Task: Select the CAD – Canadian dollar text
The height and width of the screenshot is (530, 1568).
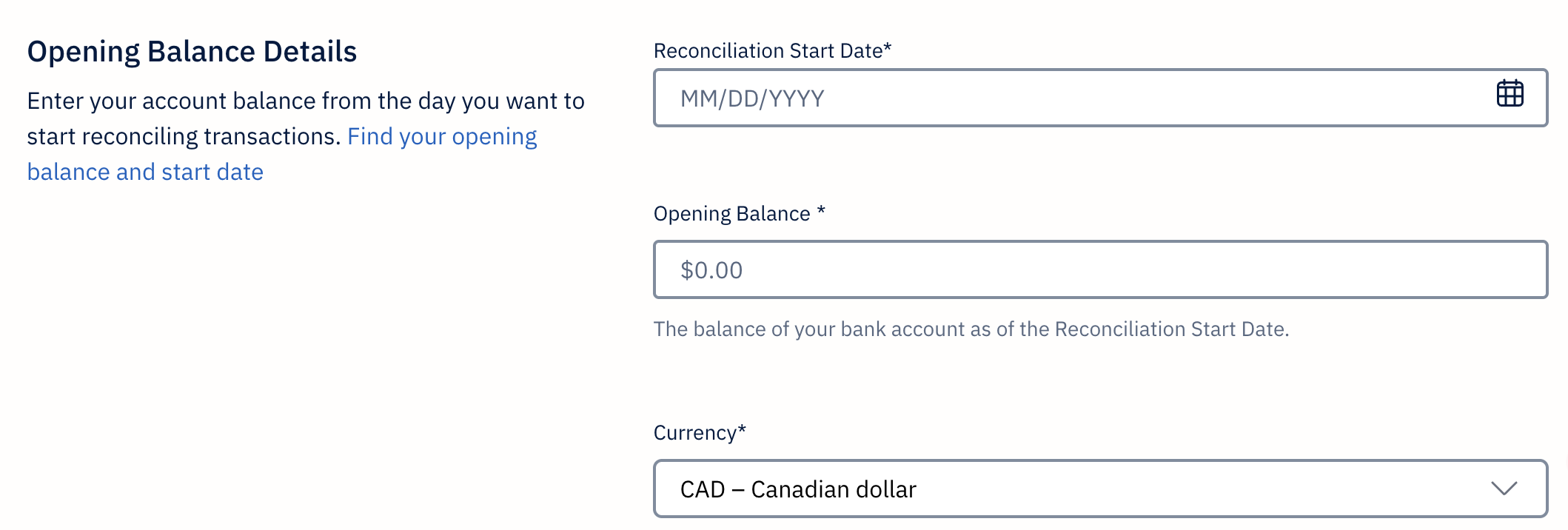Action: [x=798, y=489]
